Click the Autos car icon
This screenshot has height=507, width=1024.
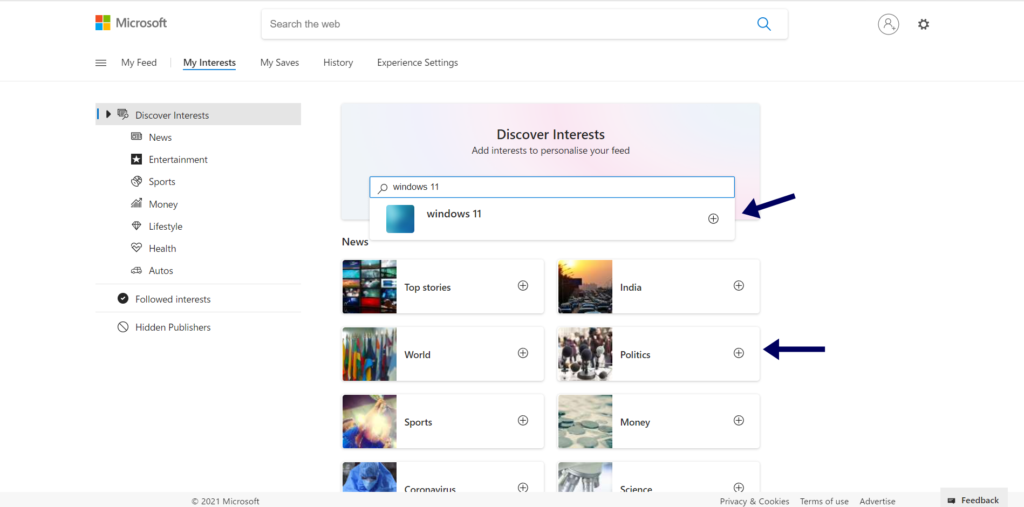pyautogui.click(x=136, y=270)
